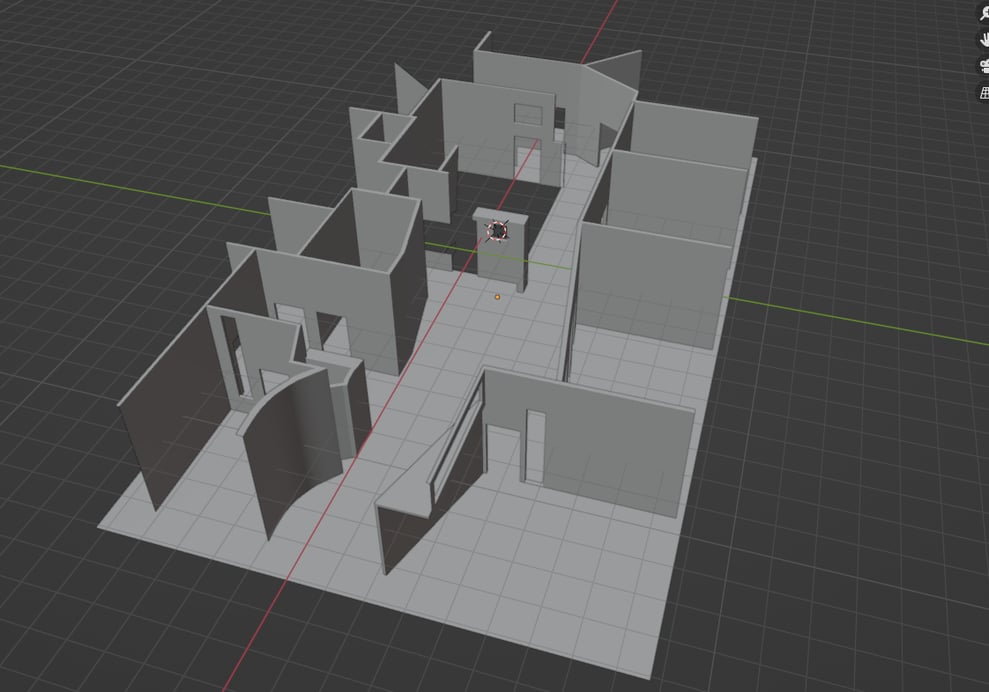
Task: Click the zoom view magnifier icon
Action: tap(984, 15)
